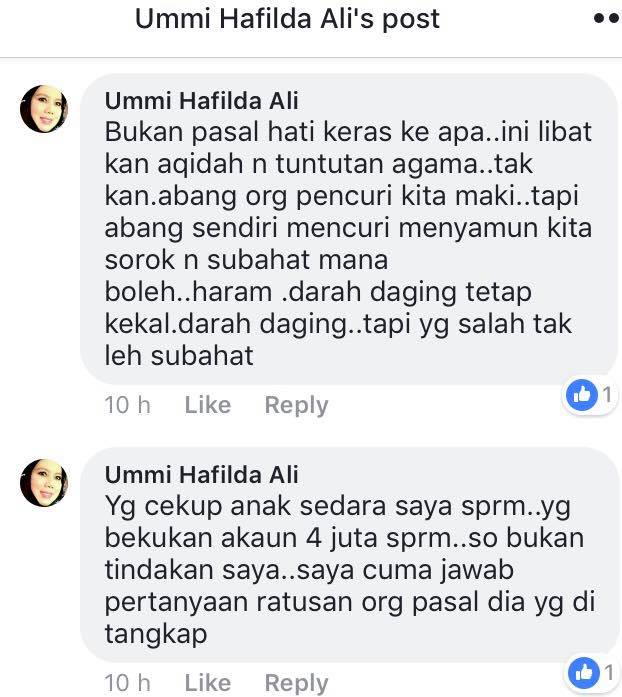Tap profile picture beside 'Bukan pasal hati' comment
622x697 pixels.
coord(44,109)
